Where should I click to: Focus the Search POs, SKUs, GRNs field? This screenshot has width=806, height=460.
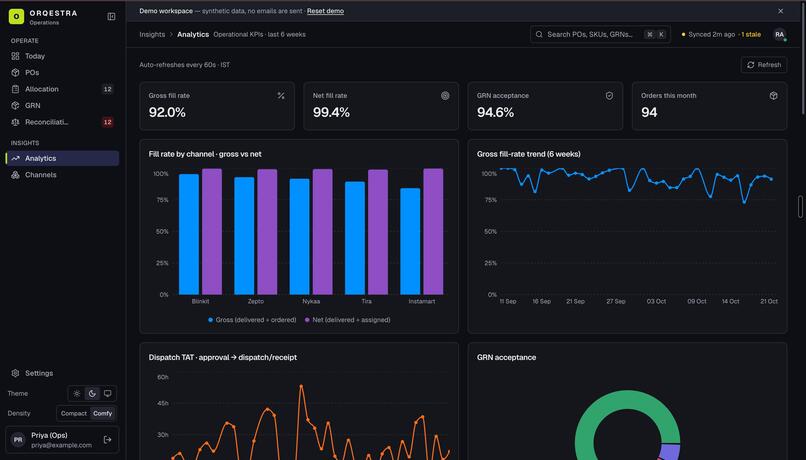click(x=600, y=34)
